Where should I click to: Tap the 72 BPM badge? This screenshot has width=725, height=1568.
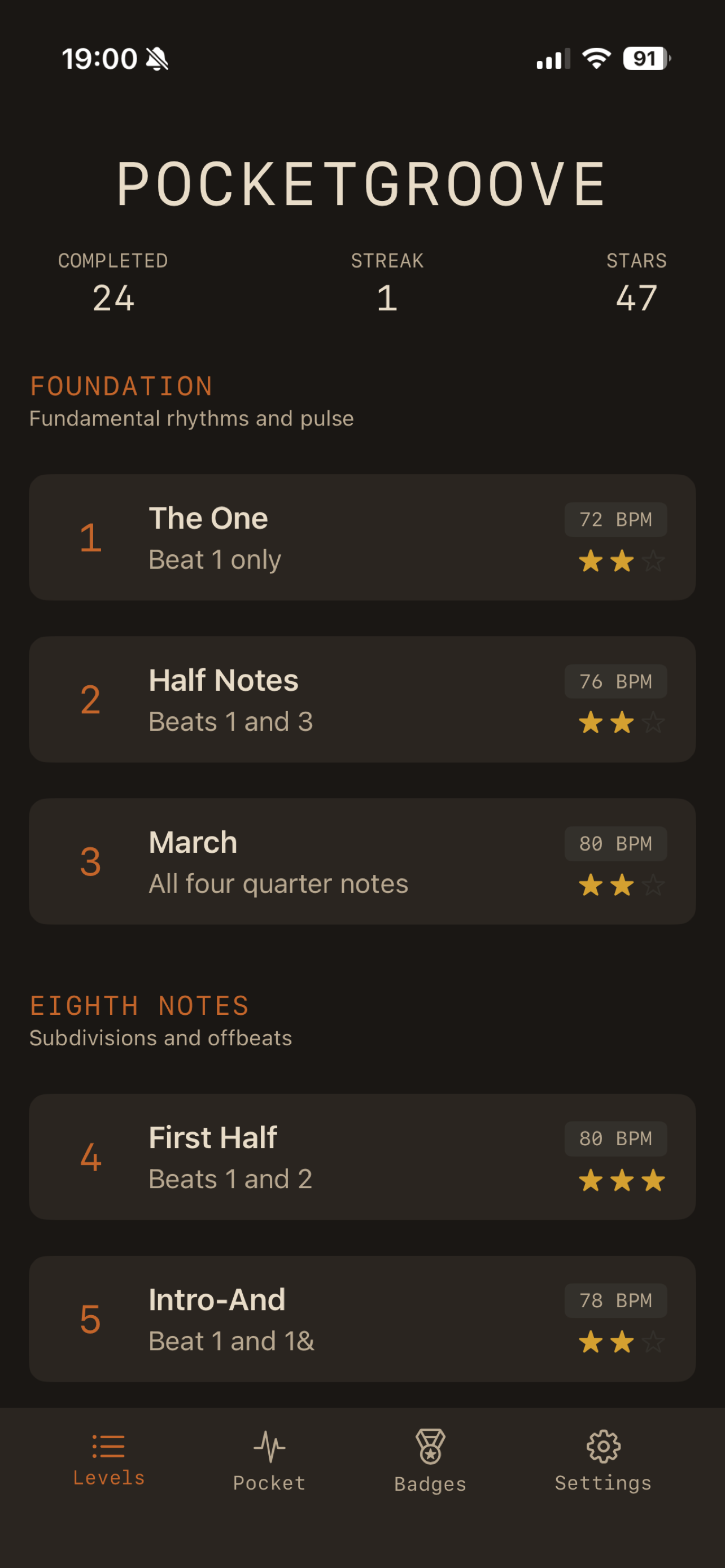(615, 519)
